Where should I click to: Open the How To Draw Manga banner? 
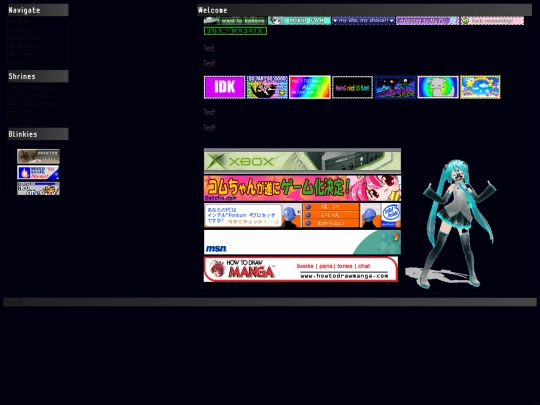click(301, 269)
